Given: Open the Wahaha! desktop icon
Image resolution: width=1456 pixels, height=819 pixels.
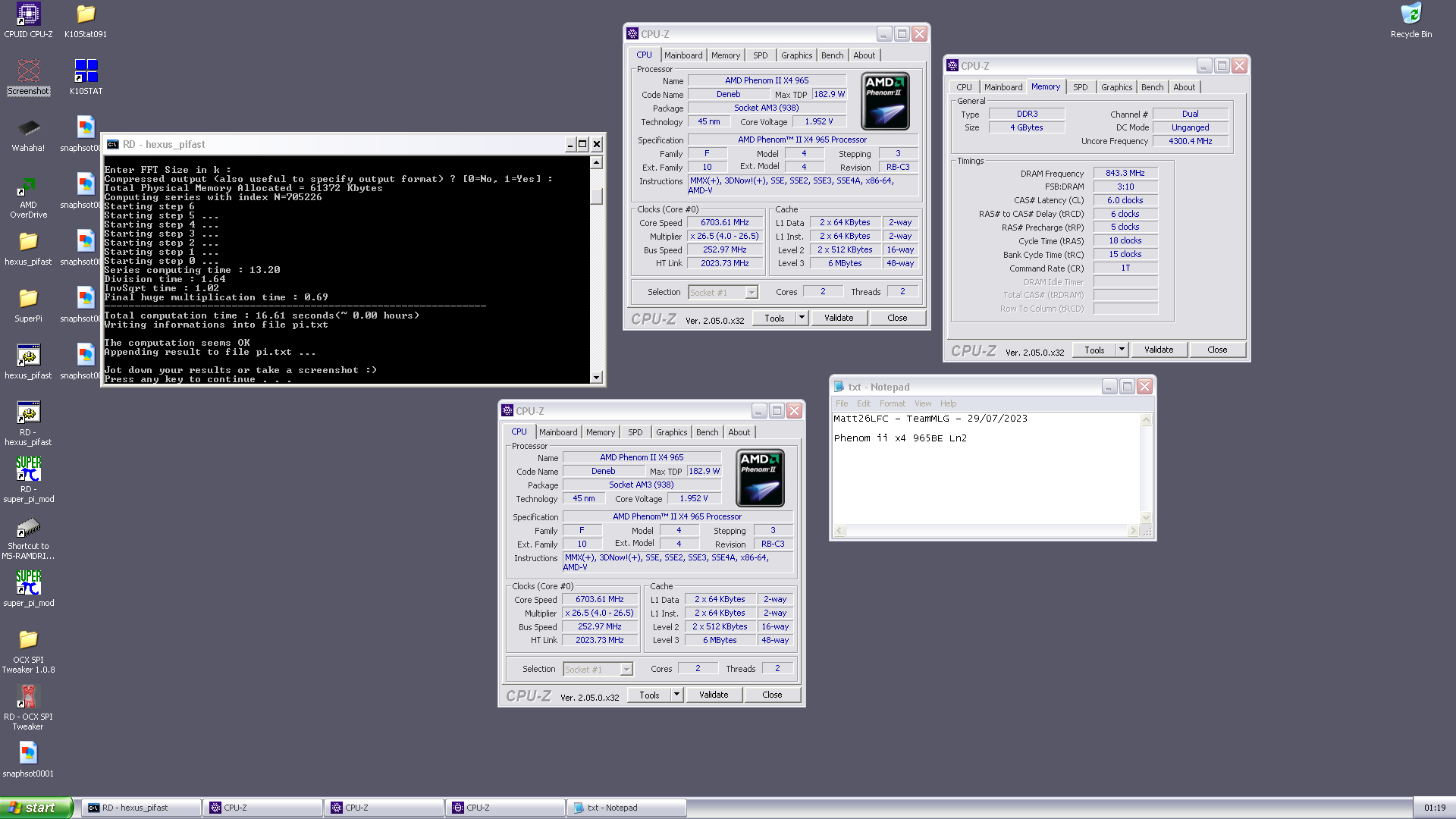Looking at the screenshot, I should (28, 134).
